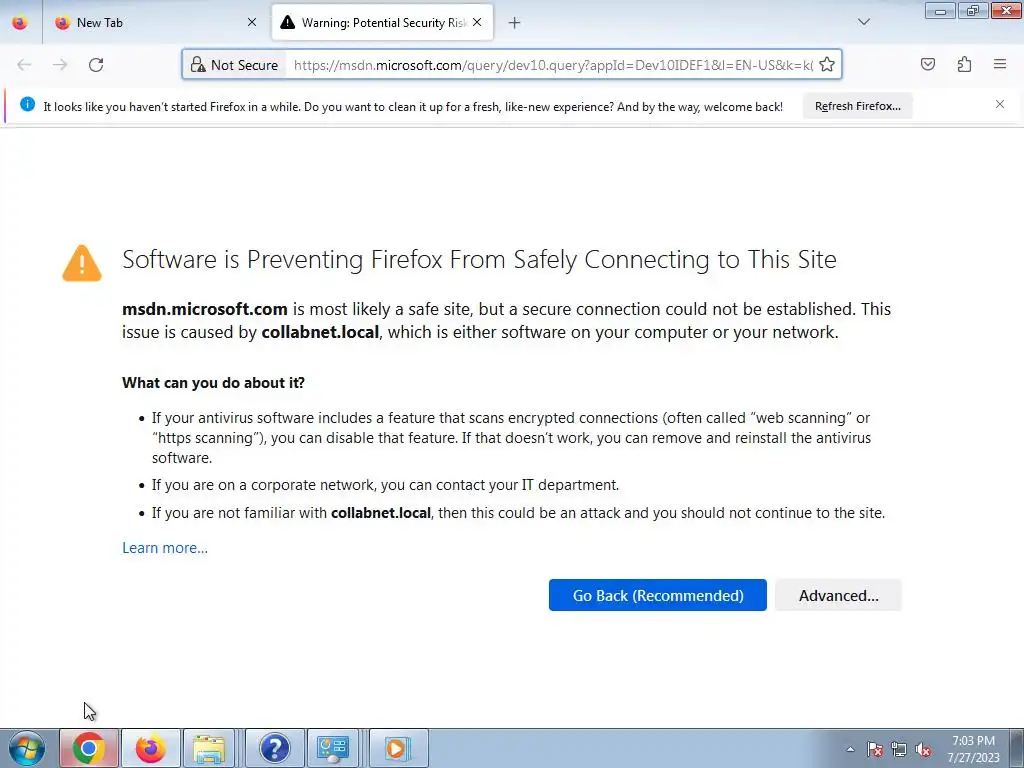
Task: Bookmark this page with the star icon
Action: pyautogui.click(x=827, y=65)
